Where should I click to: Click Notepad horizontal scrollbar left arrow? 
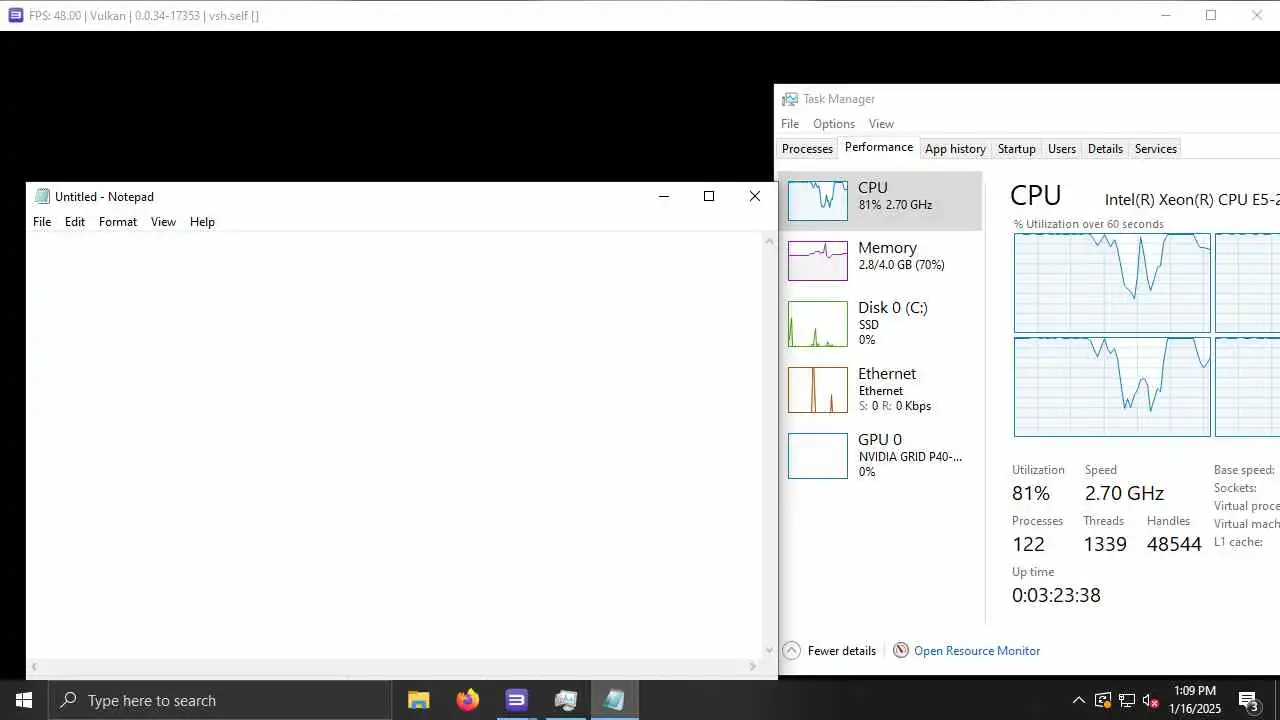pos(34,666)
